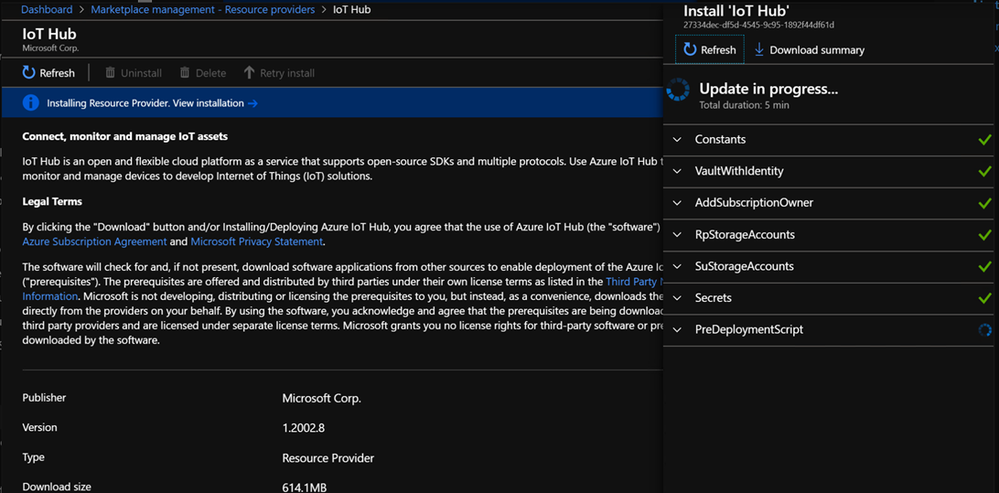
Task: Select the VaultWithIdentity step label
Action: 739,171
